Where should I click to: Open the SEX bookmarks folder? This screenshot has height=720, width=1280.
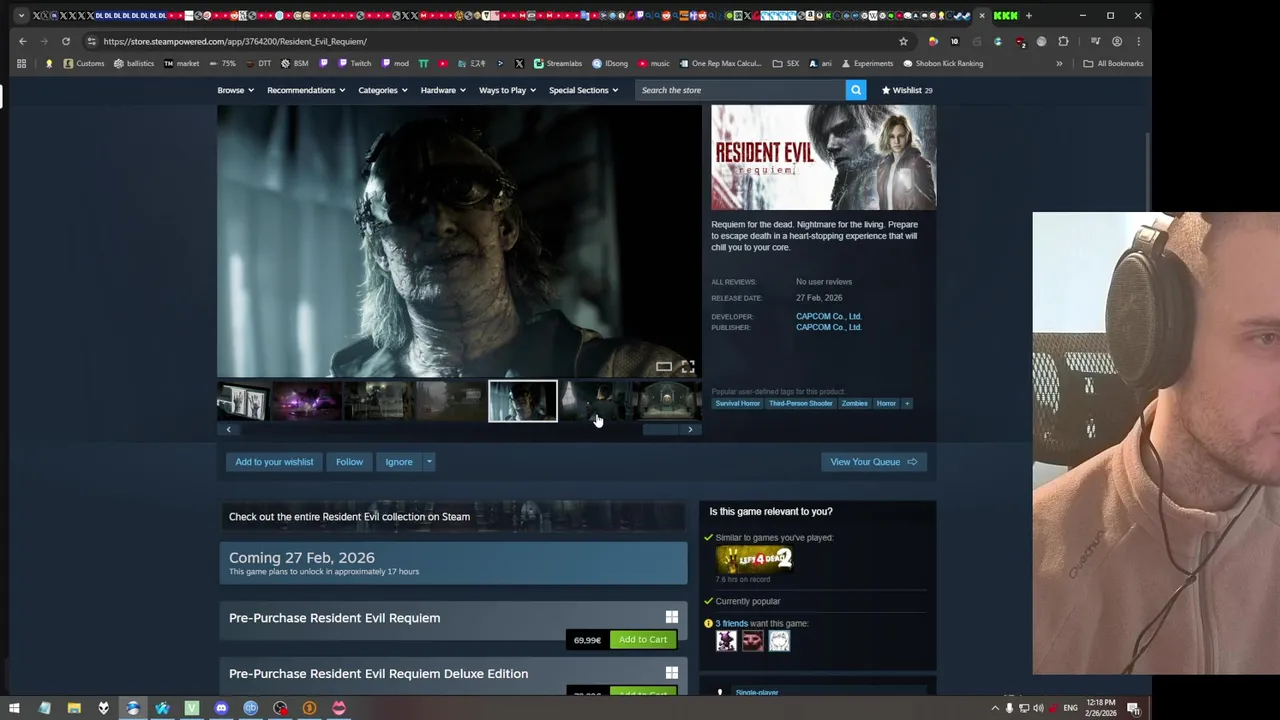[x=786, y=63]
